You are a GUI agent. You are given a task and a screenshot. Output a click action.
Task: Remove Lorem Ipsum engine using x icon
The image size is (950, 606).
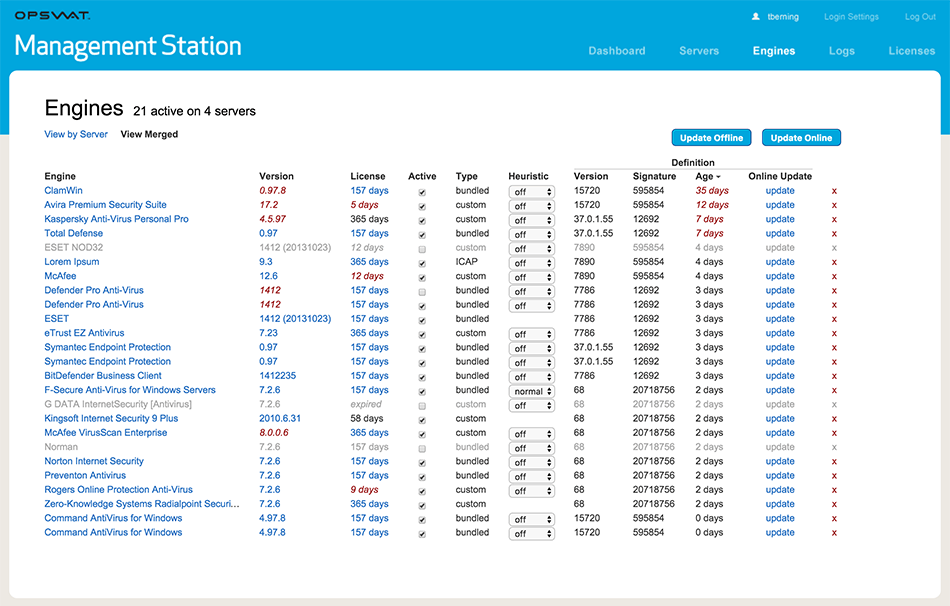pyautogui.click(x=834, y=262)
